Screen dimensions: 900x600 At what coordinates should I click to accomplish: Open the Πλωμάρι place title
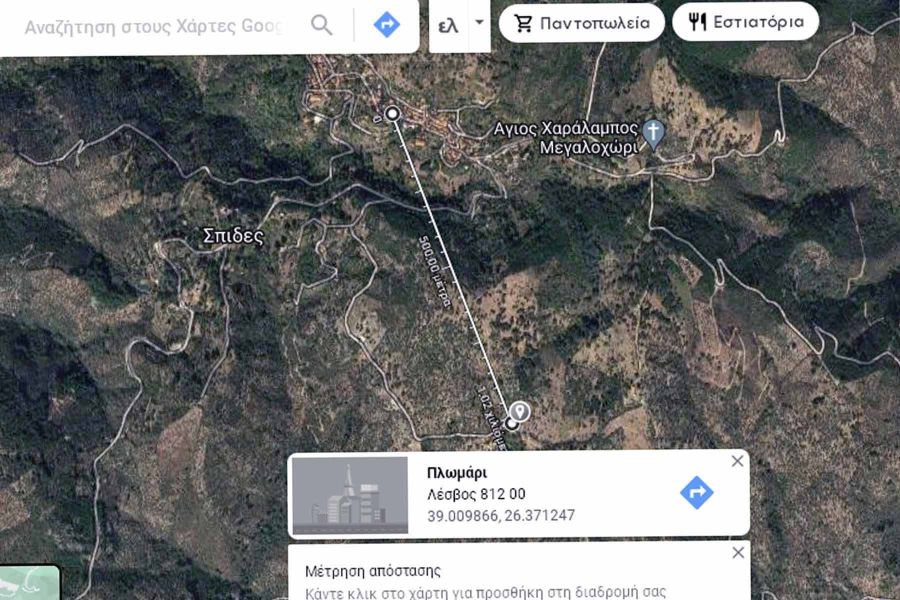coord(457,473)
